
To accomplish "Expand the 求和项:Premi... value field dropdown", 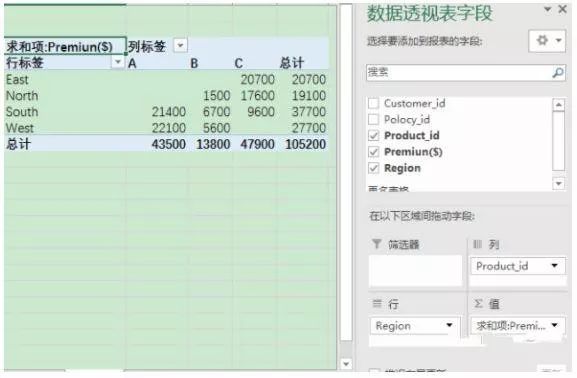I will click(x=555, y=325).
